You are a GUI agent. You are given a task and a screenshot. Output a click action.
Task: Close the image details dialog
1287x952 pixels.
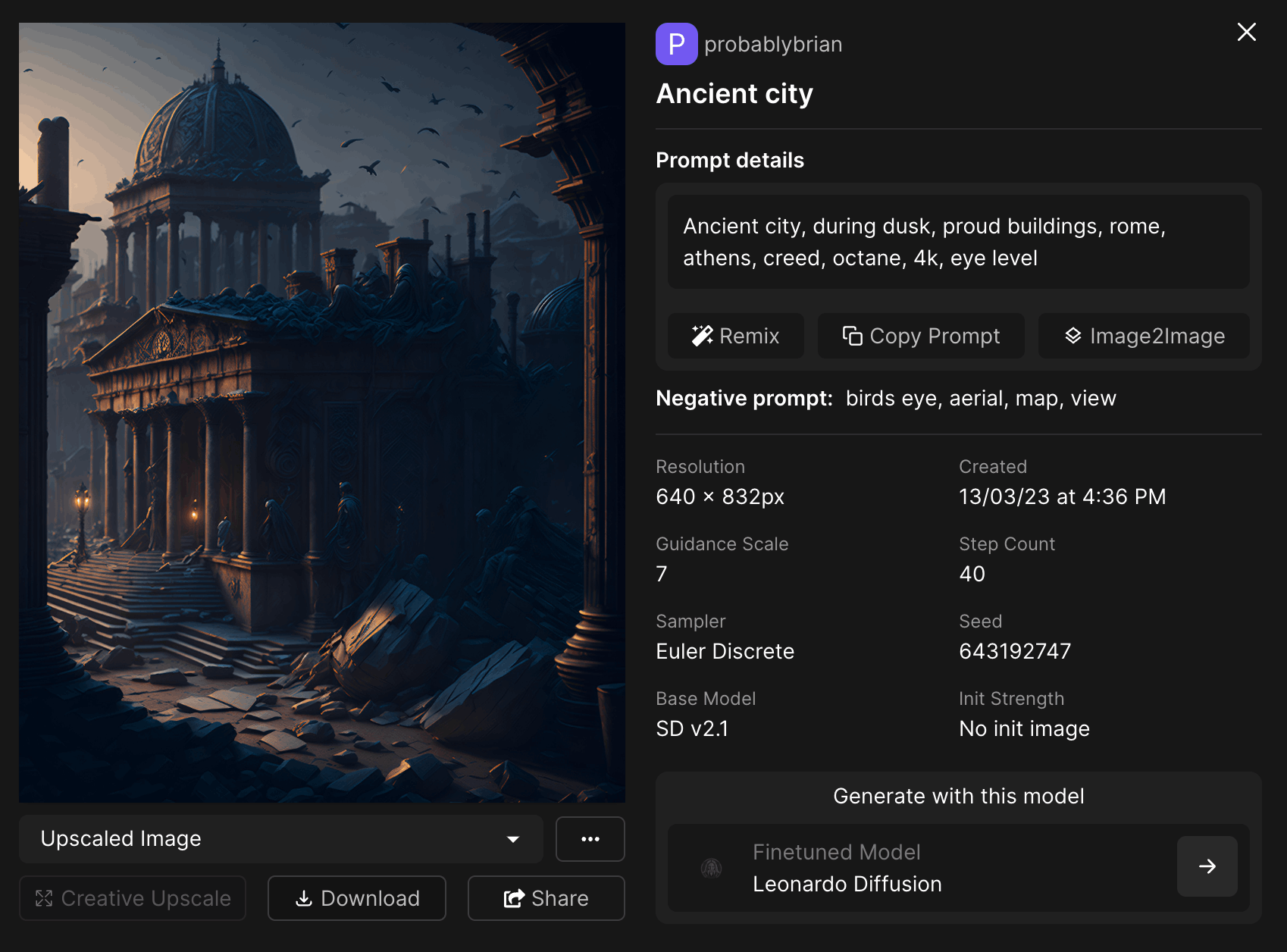(1246, 32)
